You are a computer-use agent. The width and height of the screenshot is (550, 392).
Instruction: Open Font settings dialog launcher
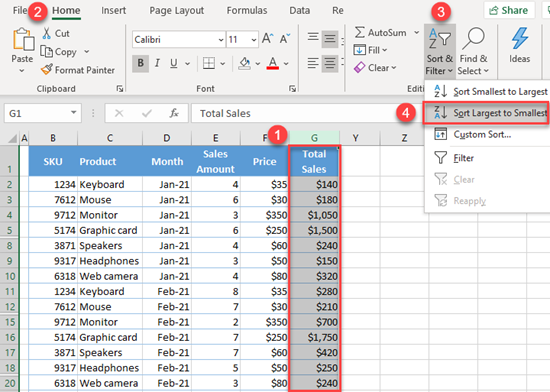point(292,89)
